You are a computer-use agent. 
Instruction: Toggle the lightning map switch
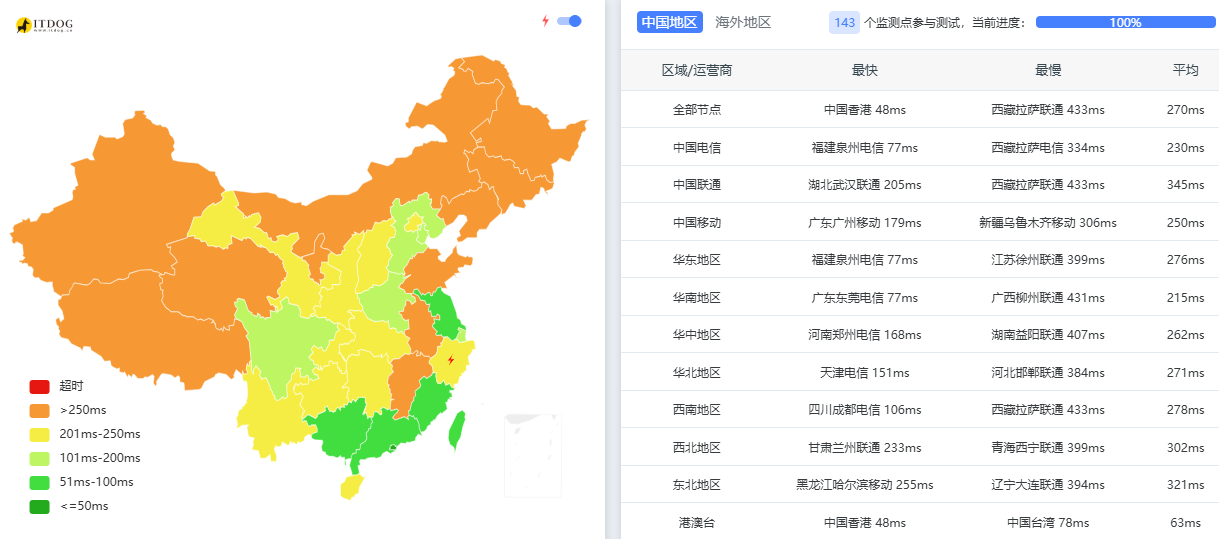click(x=569, y=21)
